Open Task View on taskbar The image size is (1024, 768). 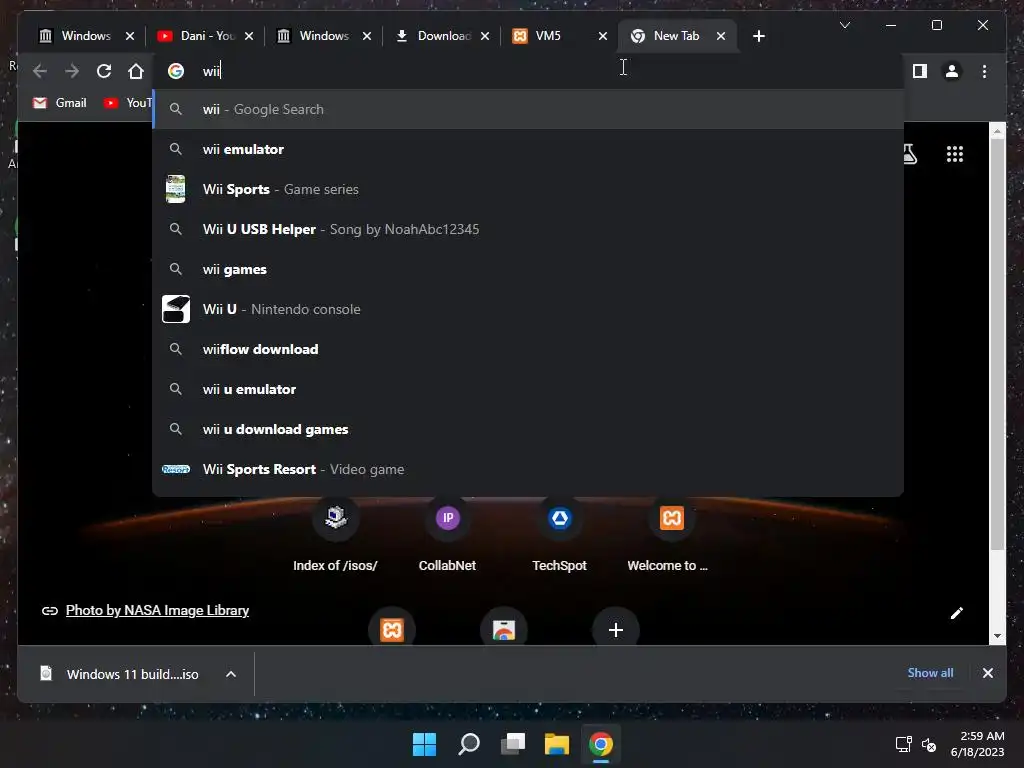tap(513, 744)
